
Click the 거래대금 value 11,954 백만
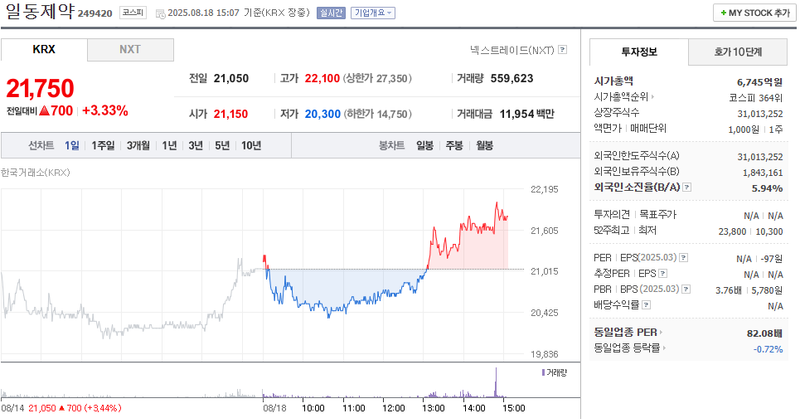(527, 114)
